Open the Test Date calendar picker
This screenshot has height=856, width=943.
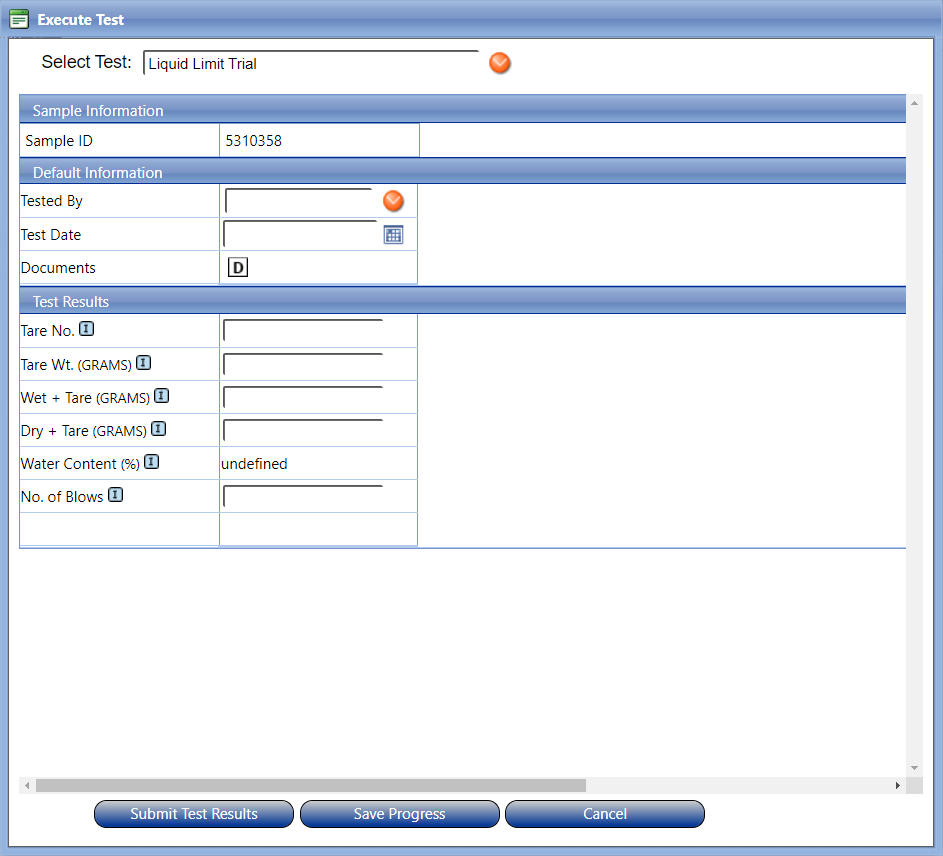click(x=394, y=235)
